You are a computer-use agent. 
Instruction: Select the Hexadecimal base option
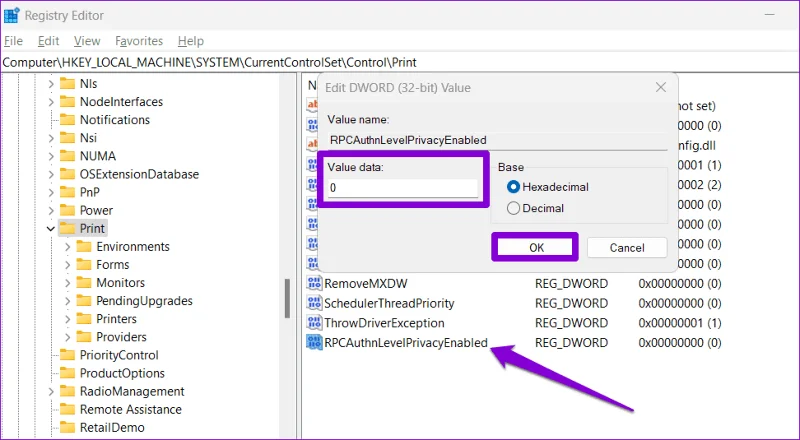tap(547, 187)
